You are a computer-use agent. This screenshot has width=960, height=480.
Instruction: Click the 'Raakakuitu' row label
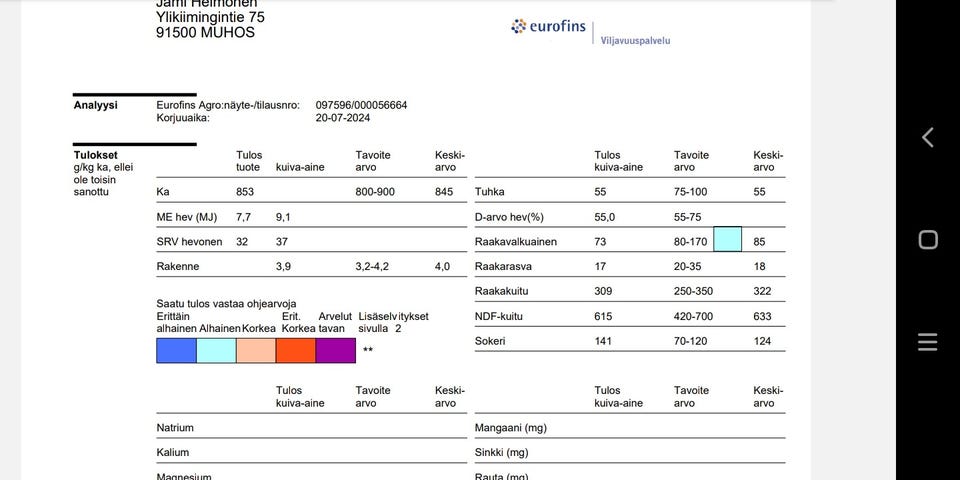pos(501,291)
